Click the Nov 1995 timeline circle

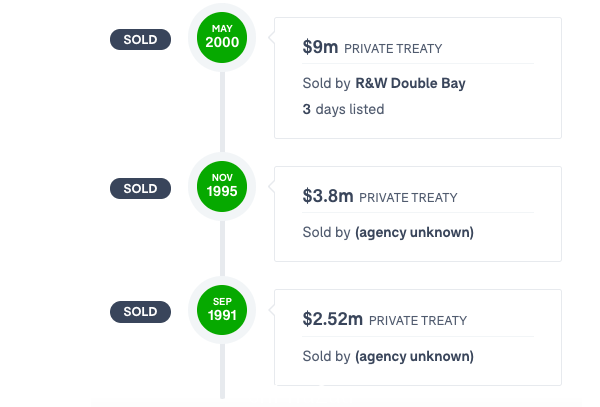click(222, 187)
